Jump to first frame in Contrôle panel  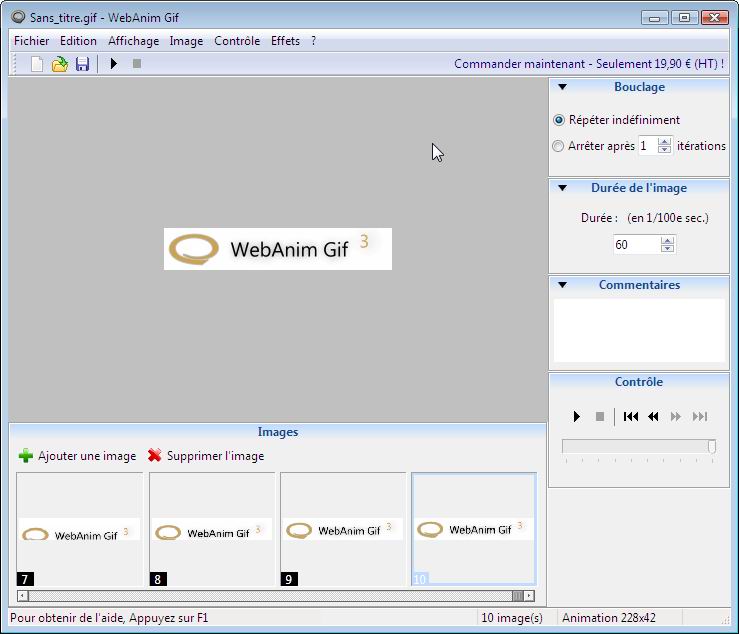[x=631, y=416]
